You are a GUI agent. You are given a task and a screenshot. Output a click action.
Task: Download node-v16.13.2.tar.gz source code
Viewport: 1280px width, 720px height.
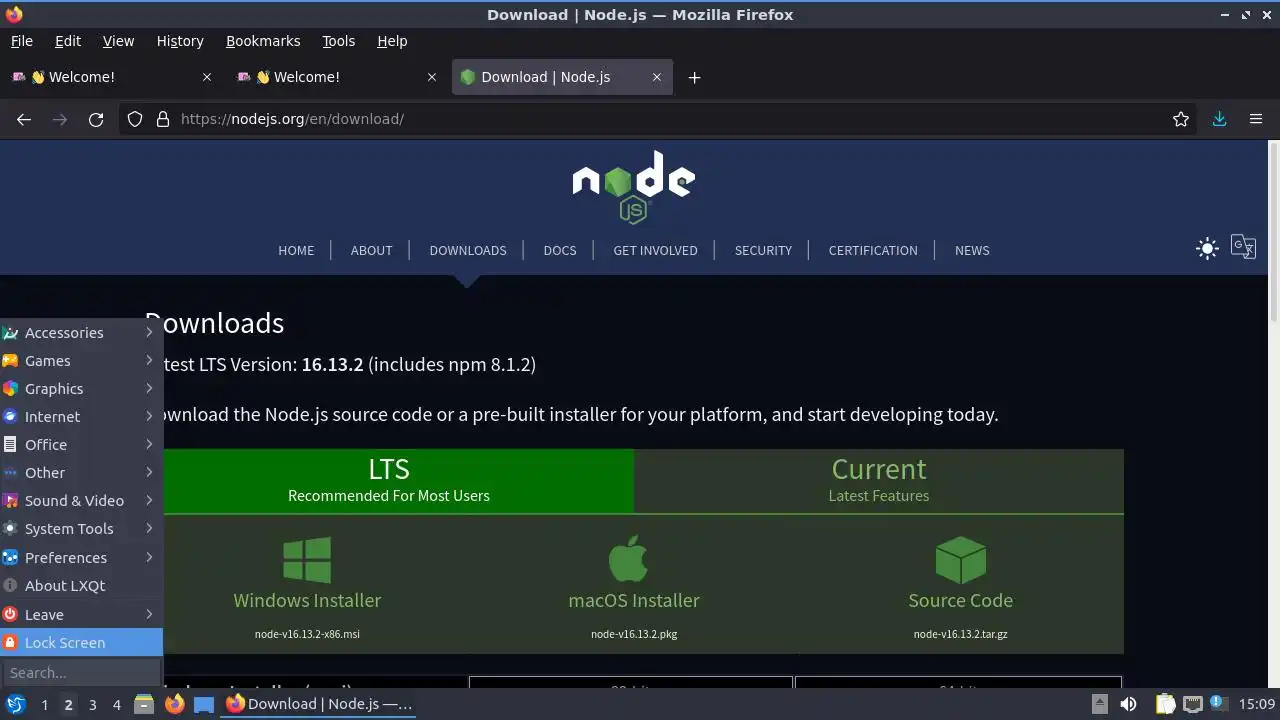[x=960, y=634]
